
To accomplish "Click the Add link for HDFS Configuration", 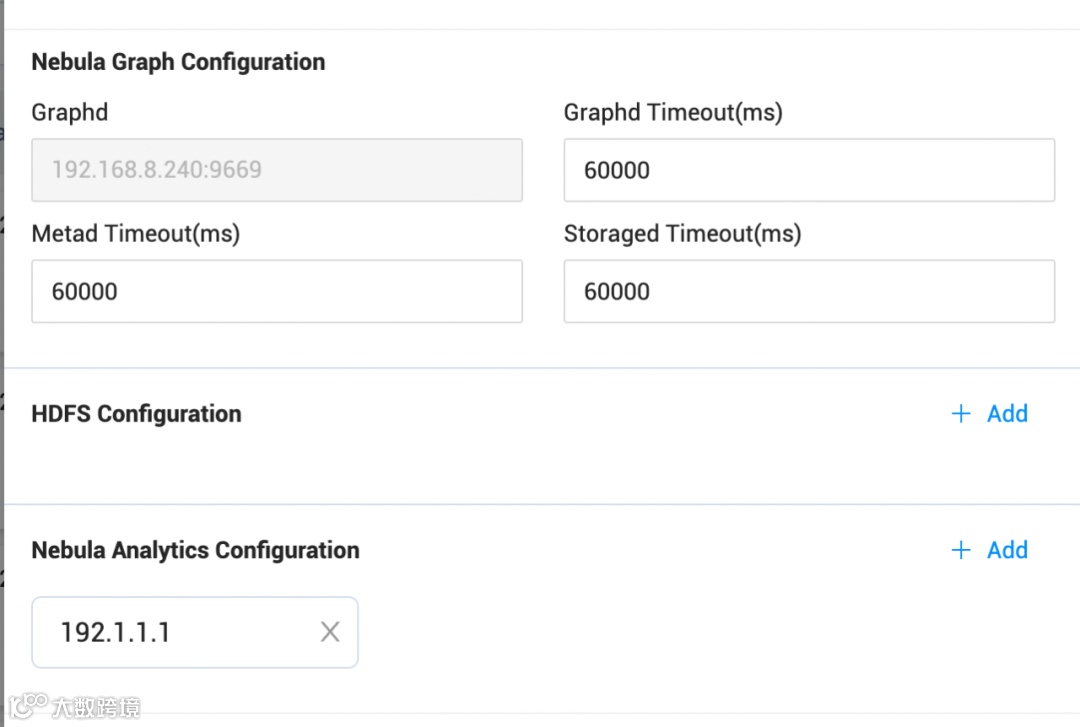I will click(1007, 414).
